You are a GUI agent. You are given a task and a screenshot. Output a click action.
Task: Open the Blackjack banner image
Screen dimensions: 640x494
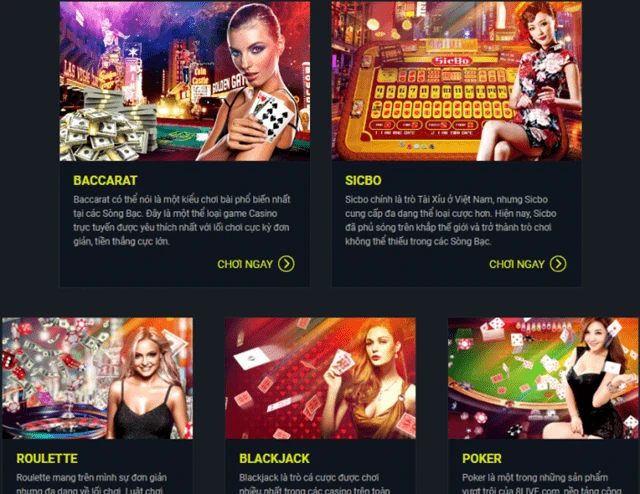tap(320, 378)
